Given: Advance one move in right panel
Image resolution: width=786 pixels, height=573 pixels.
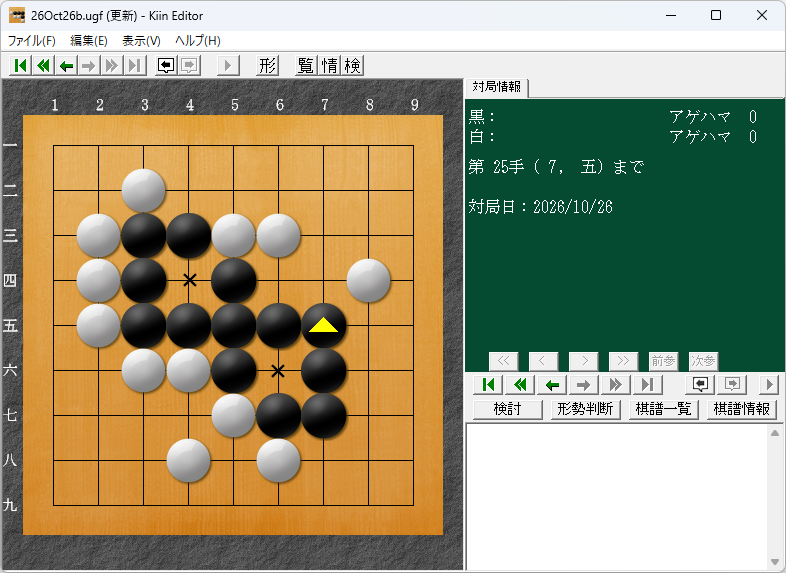Looking at the screenshot, I should tap(584, 385).
